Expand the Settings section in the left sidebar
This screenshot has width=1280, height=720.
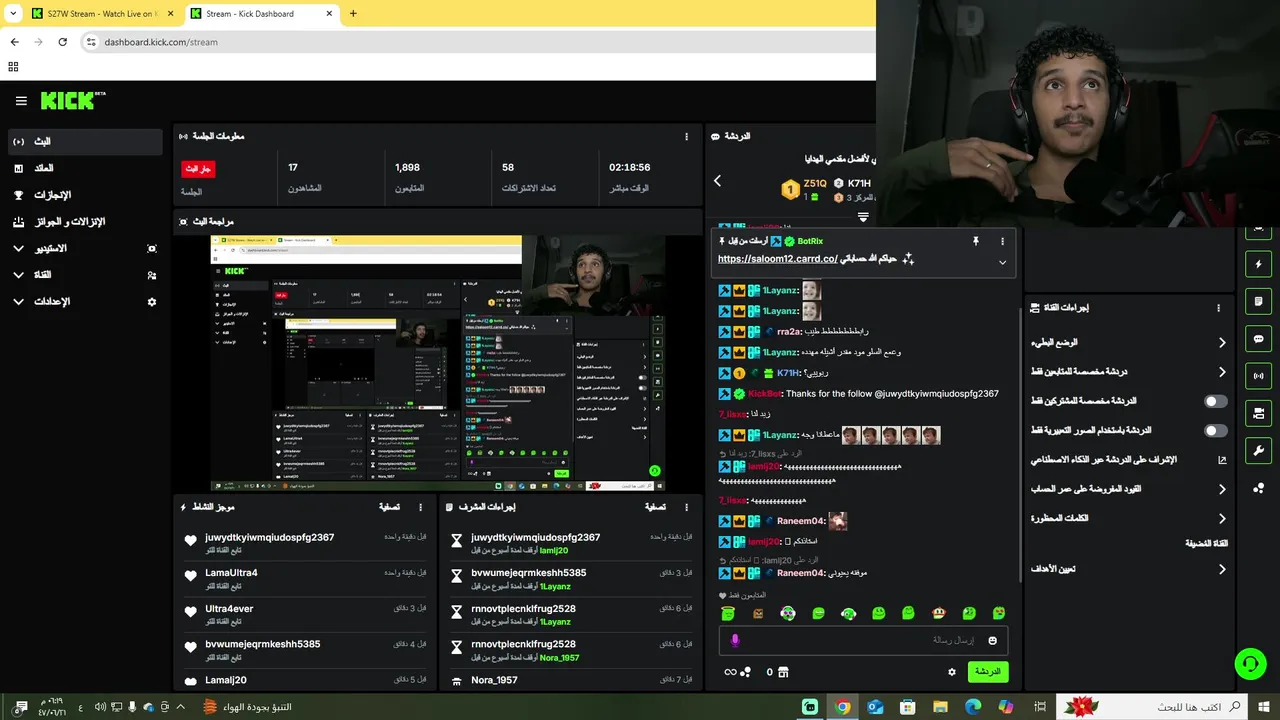(x=18, y=301)
